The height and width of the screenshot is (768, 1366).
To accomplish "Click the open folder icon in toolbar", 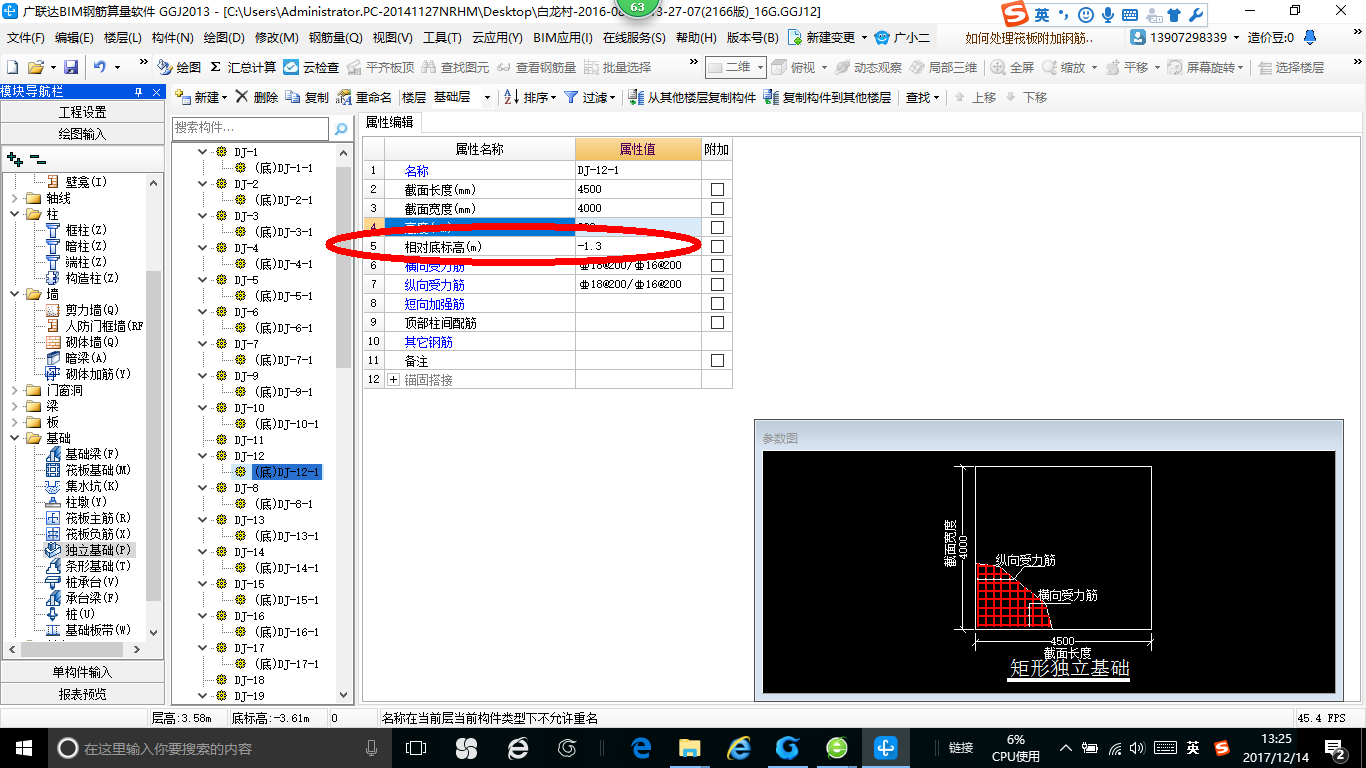I will (x=35, y=67).
